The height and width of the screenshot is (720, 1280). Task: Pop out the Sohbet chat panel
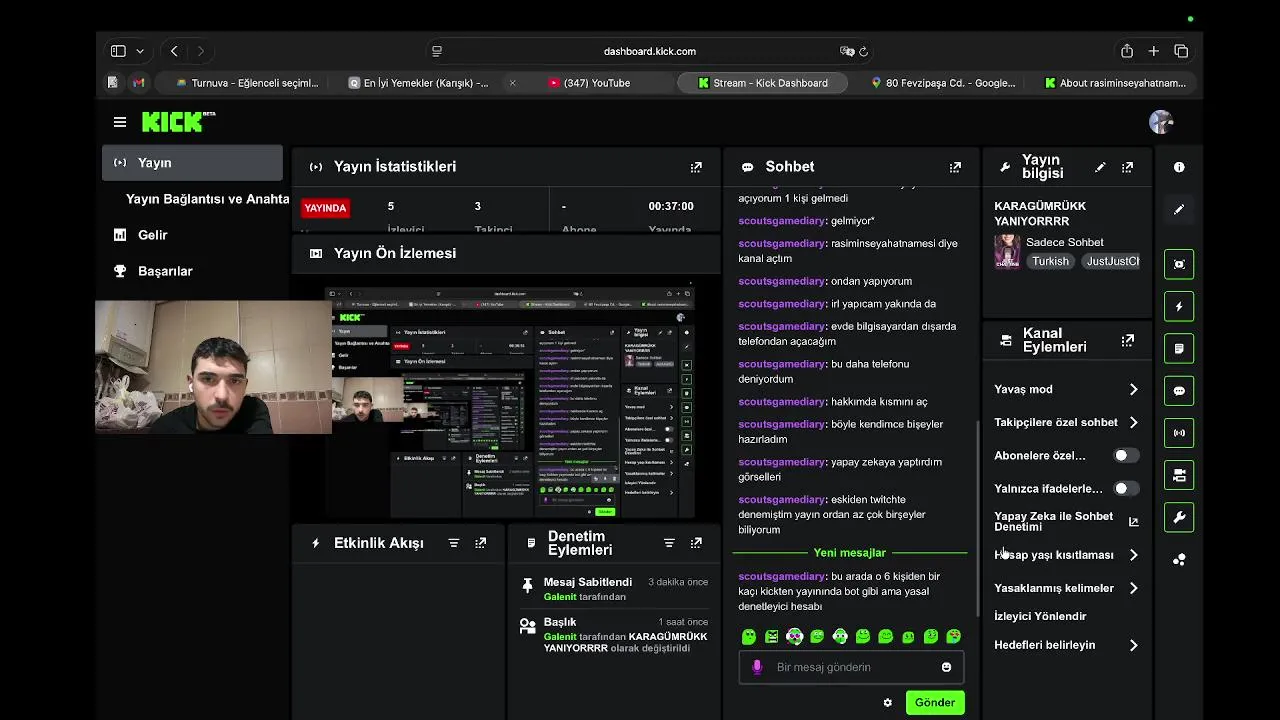point(955,167)
